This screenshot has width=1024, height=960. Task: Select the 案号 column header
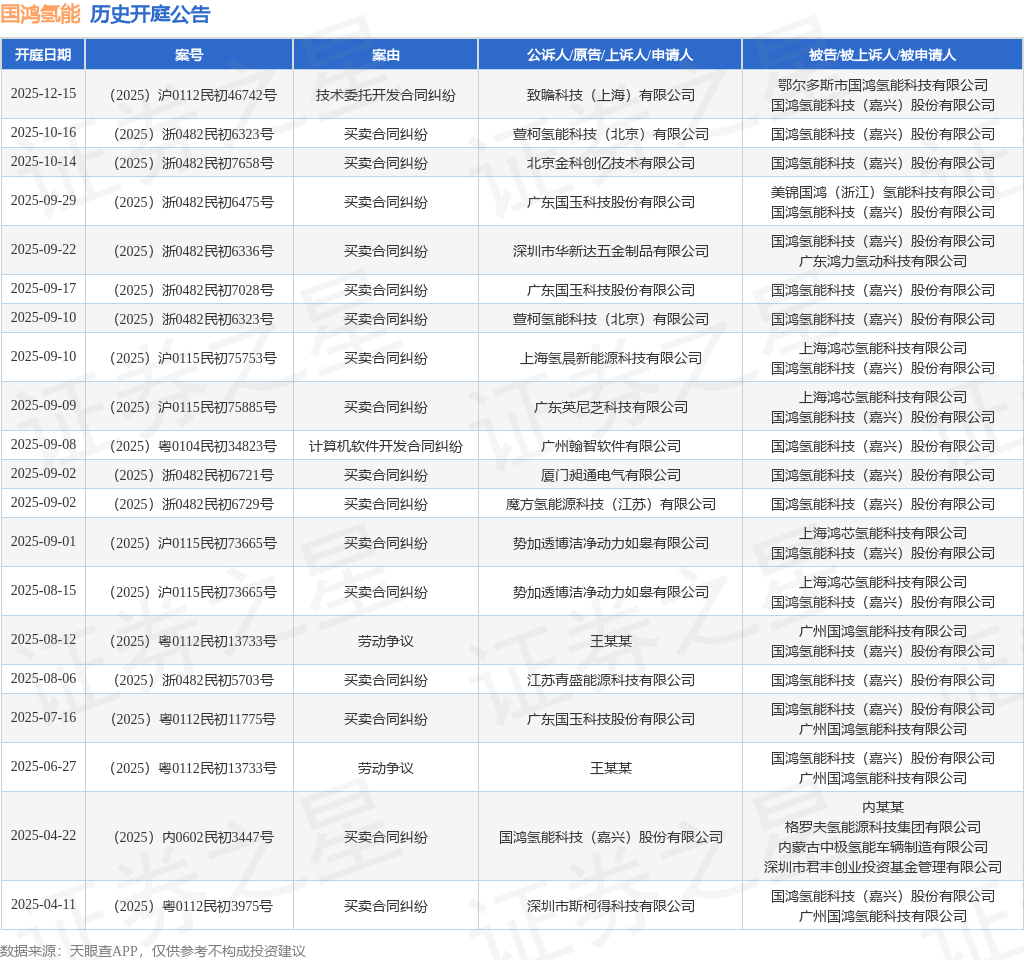click(189, 55)
